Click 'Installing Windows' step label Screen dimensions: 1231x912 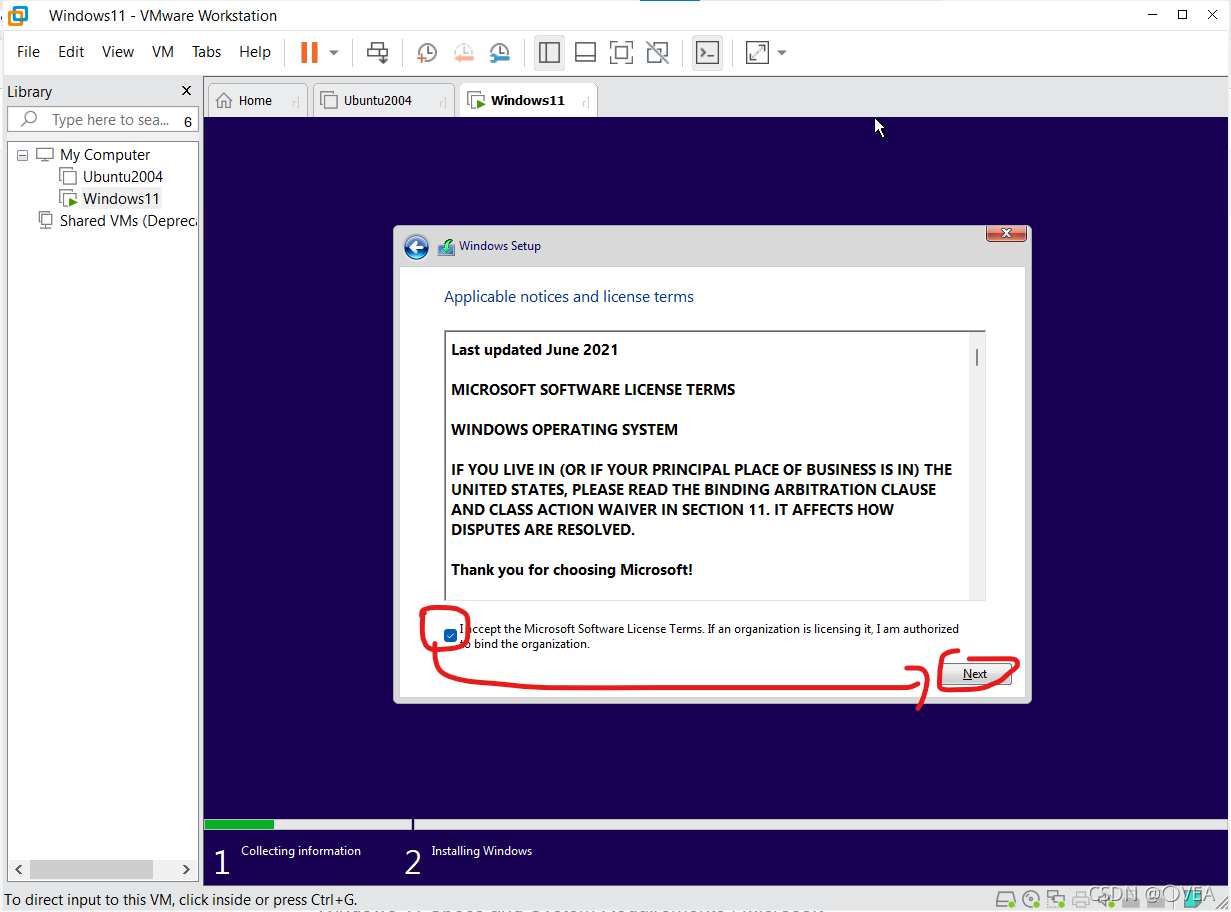481,851
